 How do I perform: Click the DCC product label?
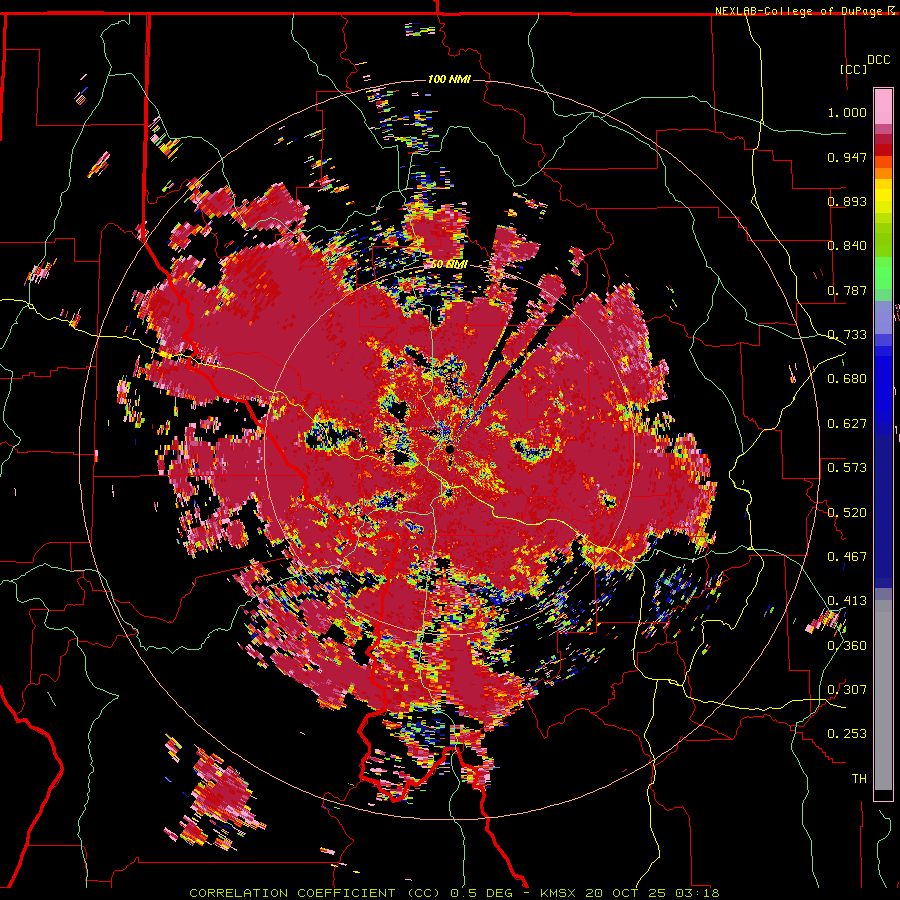(879, 60)
